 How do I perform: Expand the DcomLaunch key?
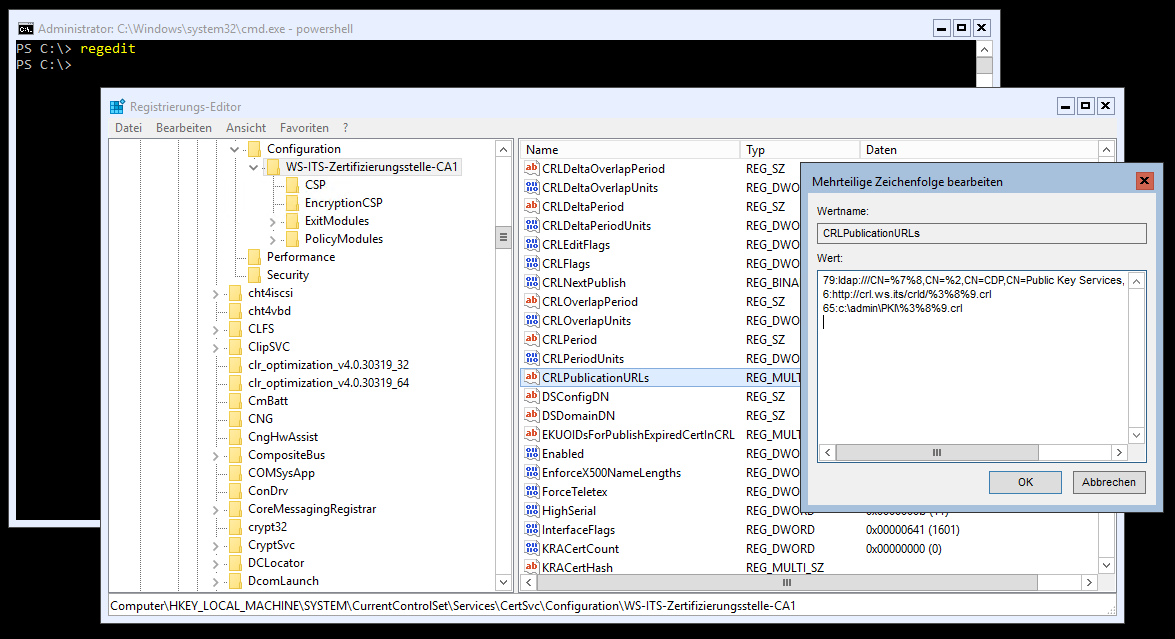(x=216, y=581)
